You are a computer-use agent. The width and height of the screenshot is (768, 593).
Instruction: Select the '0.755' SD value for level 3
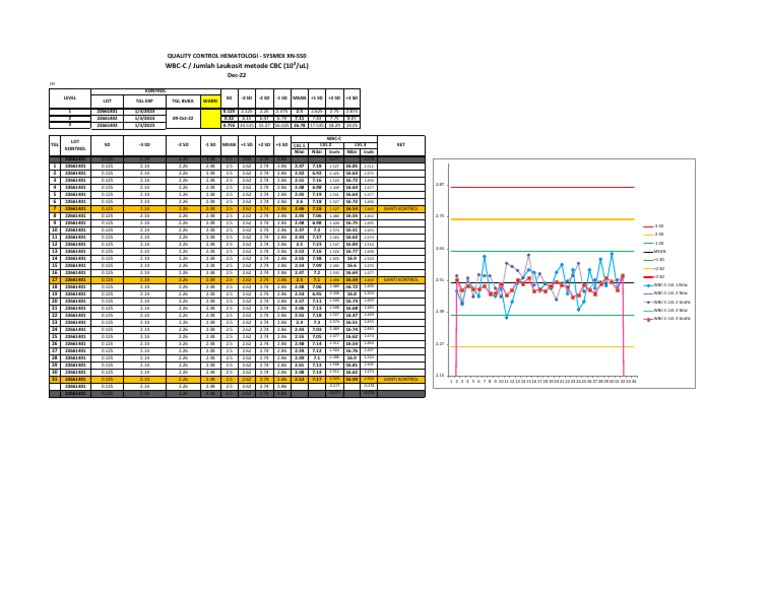[229, 126]
